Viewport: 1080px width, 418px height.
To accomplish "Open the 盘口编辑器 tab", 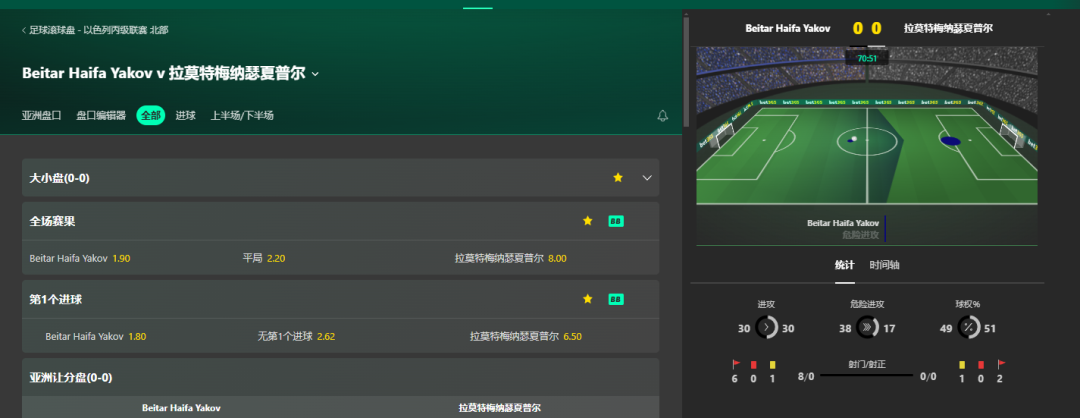I will click(x=101, y=116).
